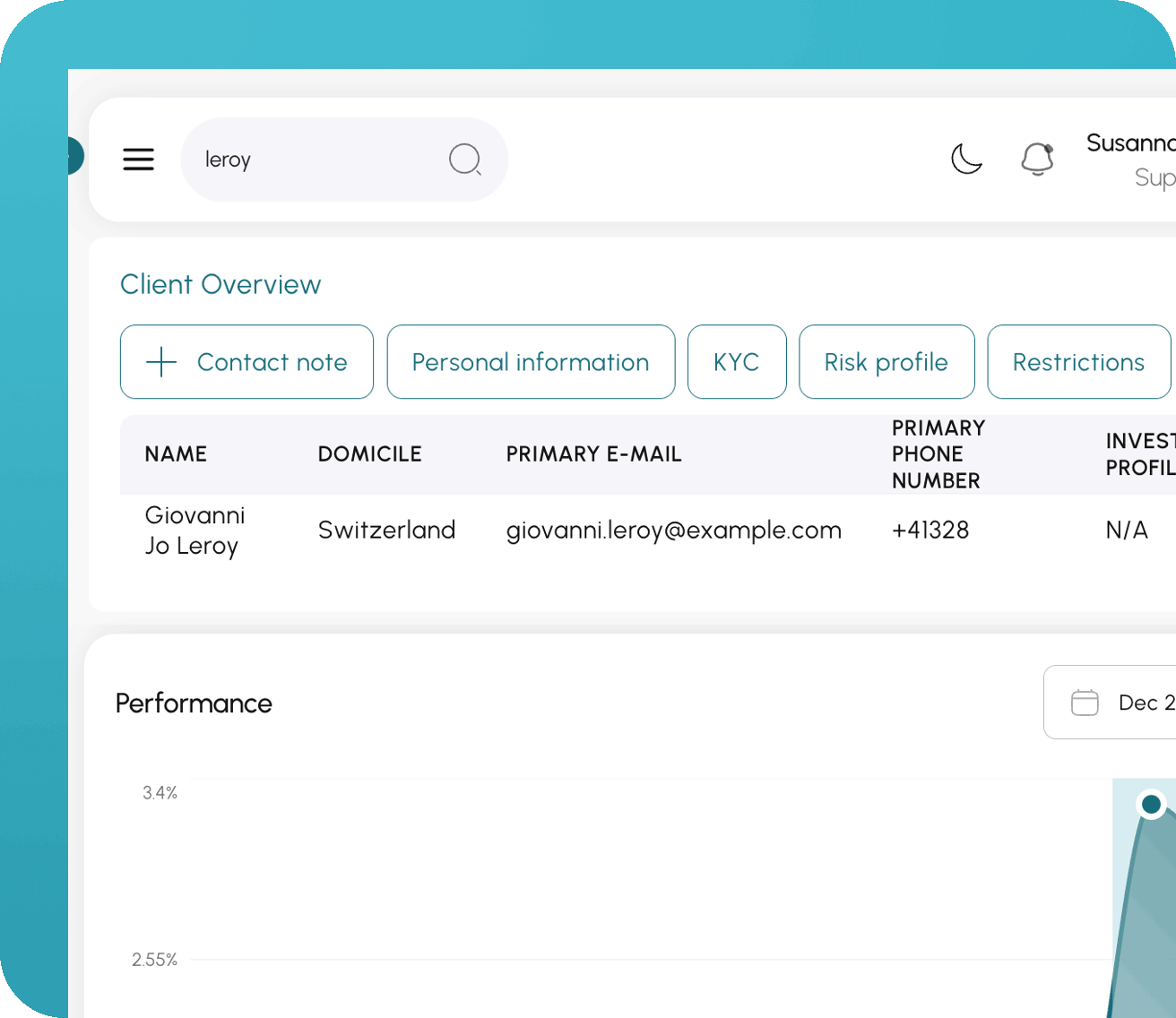Open notifications via the bell icon
The image size is (1176, 1018).
pos(1037,160)
